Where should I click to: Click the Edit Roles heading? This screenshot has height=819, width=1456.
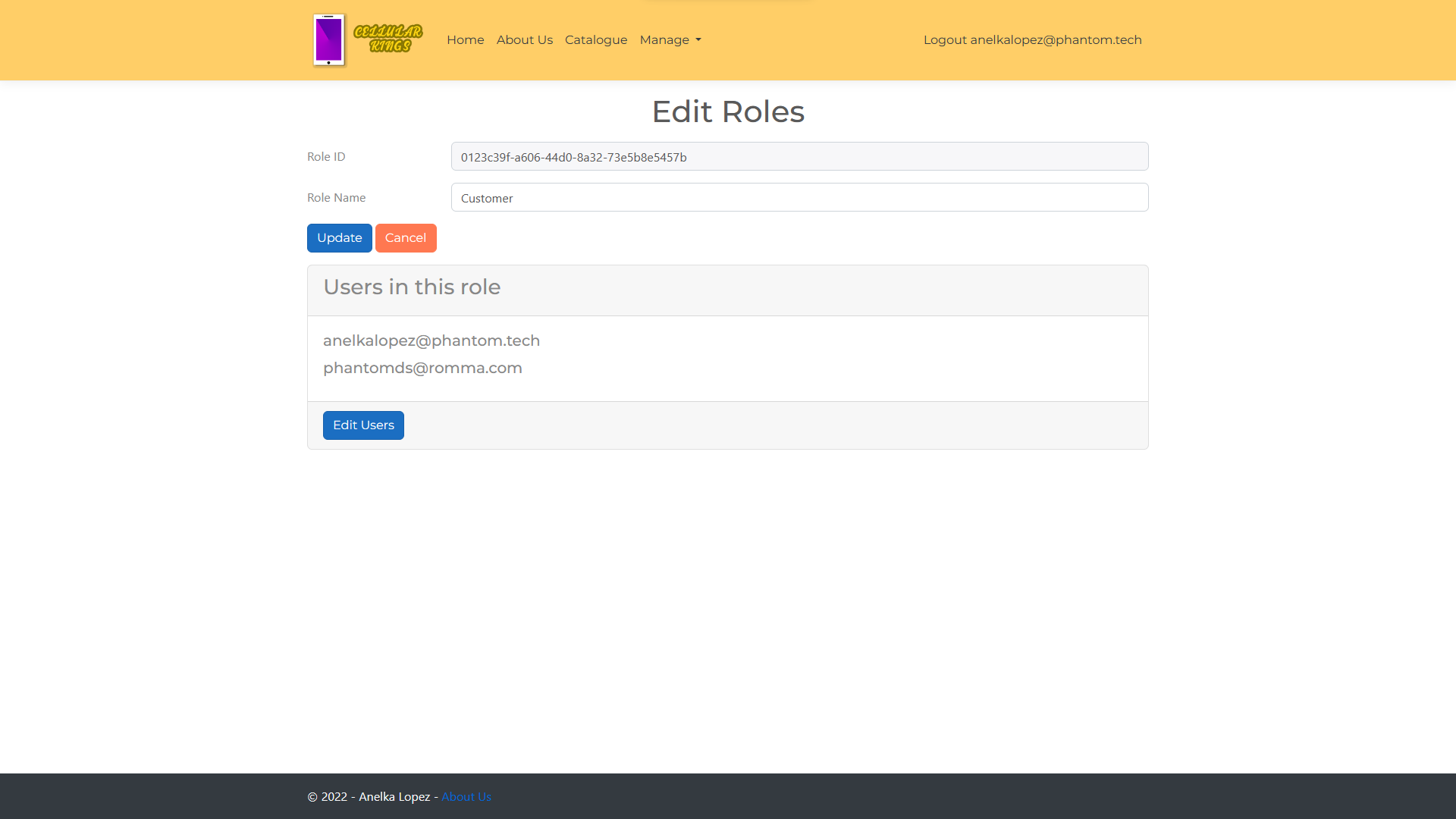728,111
